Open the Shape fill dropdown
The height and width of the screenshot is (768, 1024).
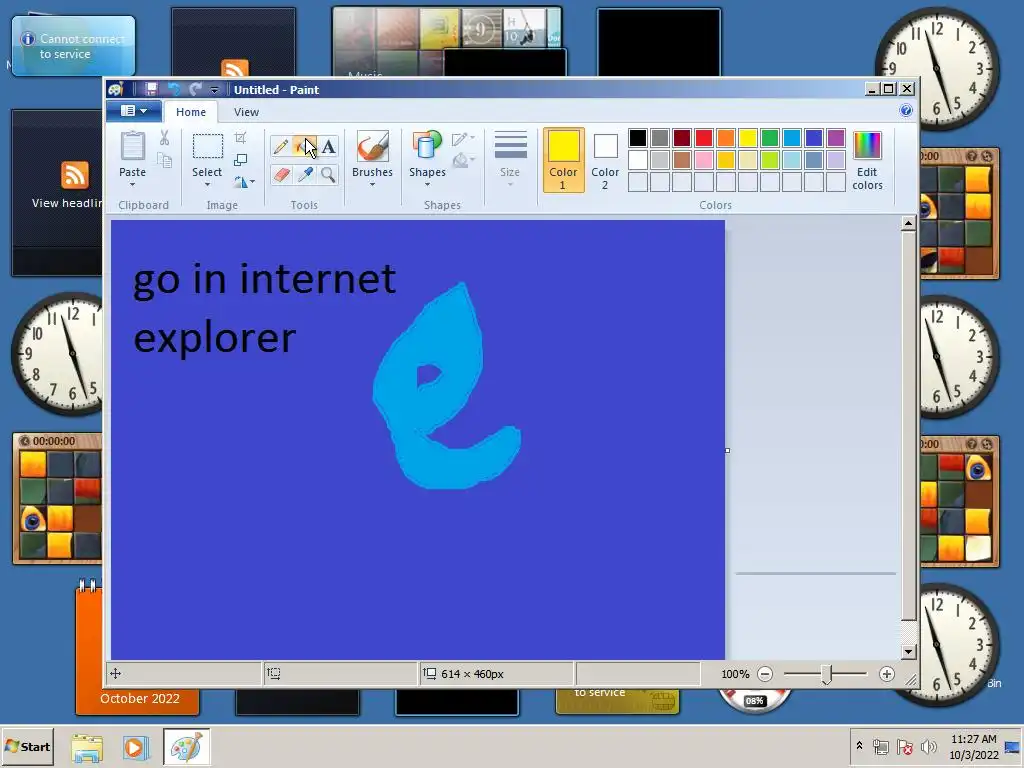463,160
